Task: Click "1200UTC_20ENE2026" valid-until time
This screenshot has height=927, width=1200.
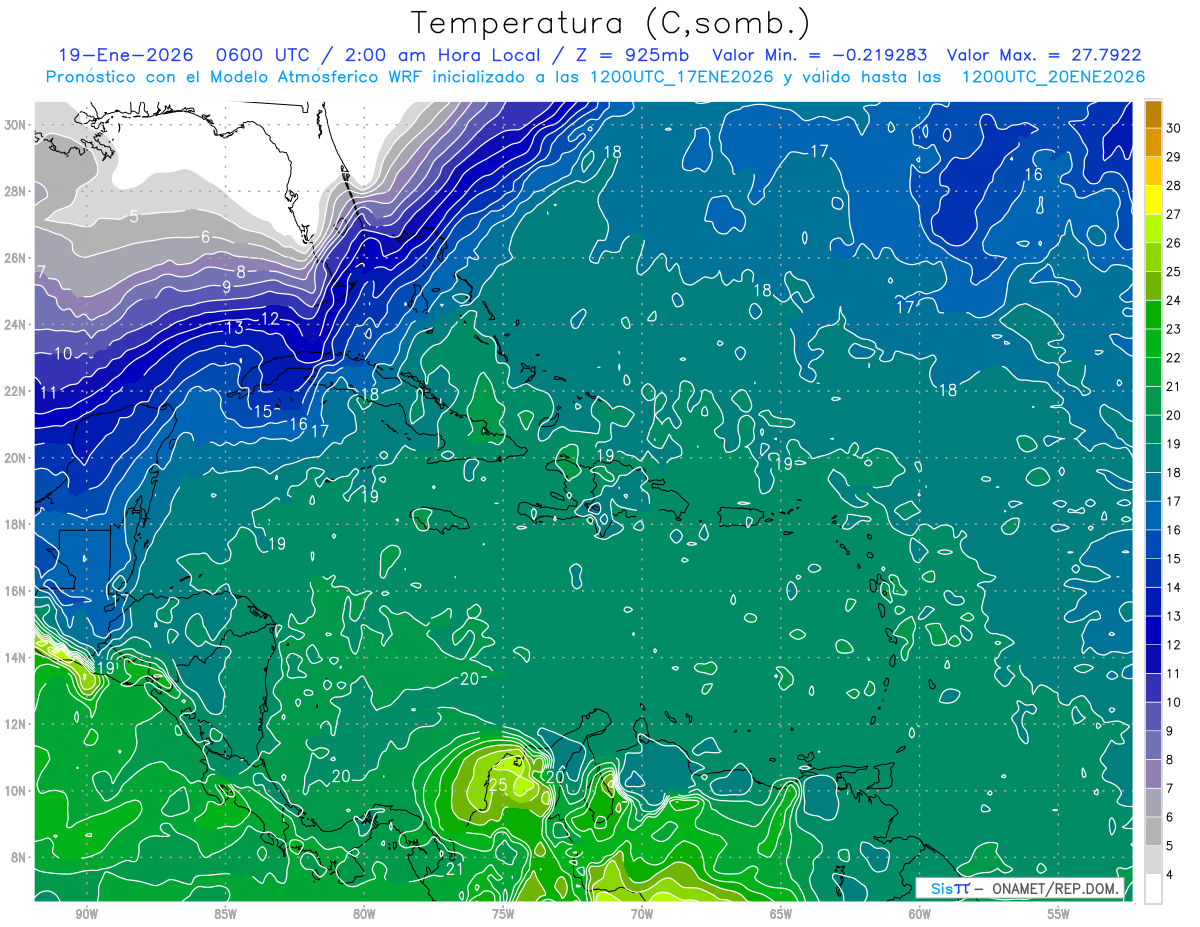Action: coord(1053,77)
